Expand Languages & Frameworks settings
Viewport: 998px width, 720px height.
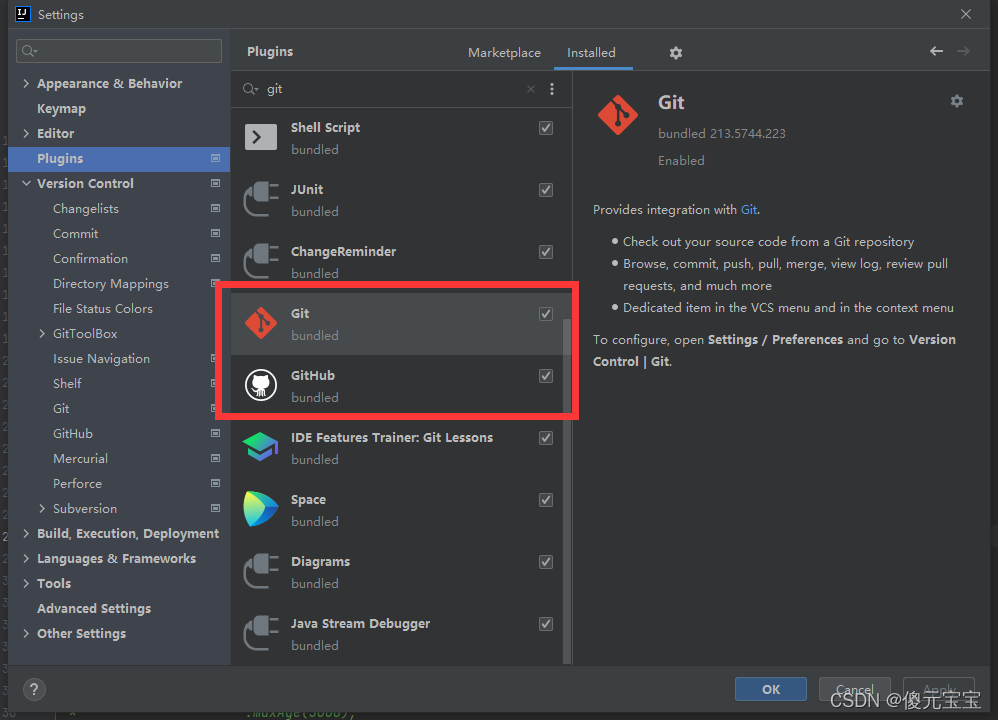click(26, 558)
